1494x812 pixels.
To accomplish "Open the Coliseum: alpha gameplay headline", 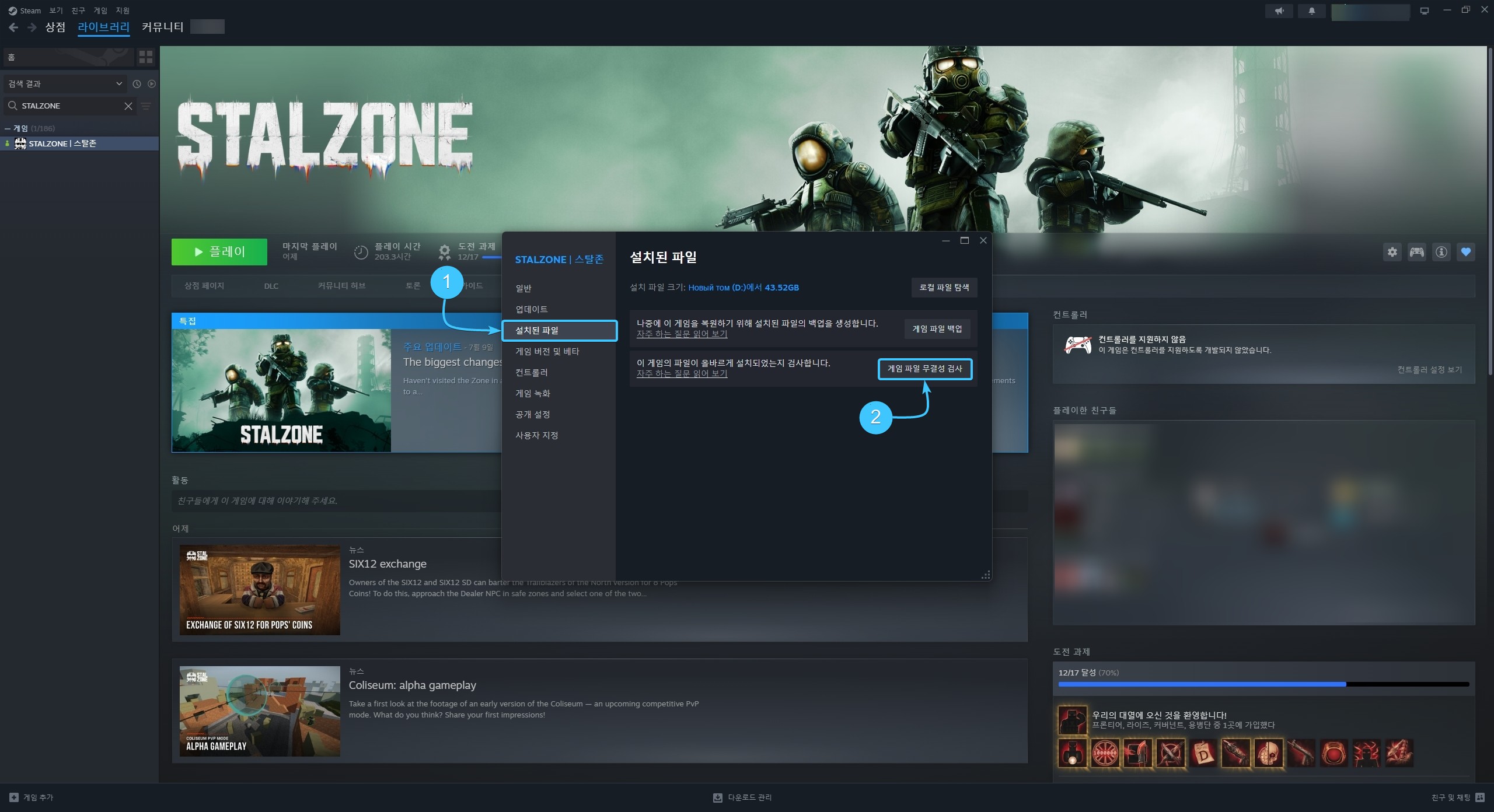I will tap(413, 685).
